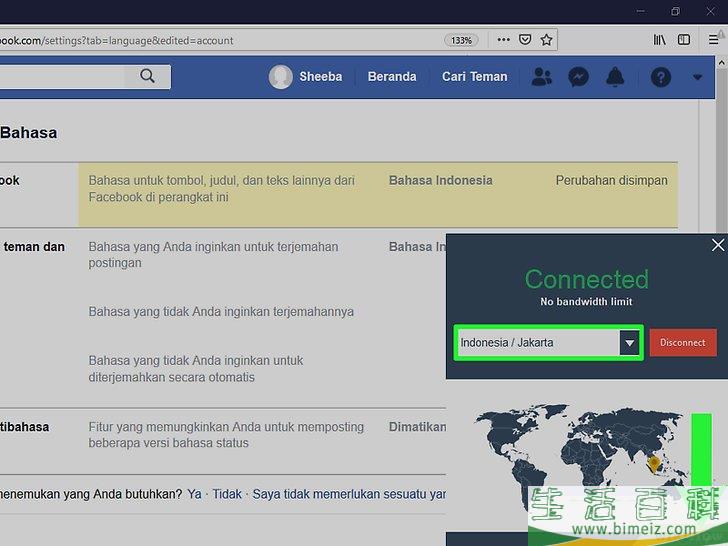Restore the browser window
Image resolution: width=728 pixels, height=546 pixels.
click(676, 11)
